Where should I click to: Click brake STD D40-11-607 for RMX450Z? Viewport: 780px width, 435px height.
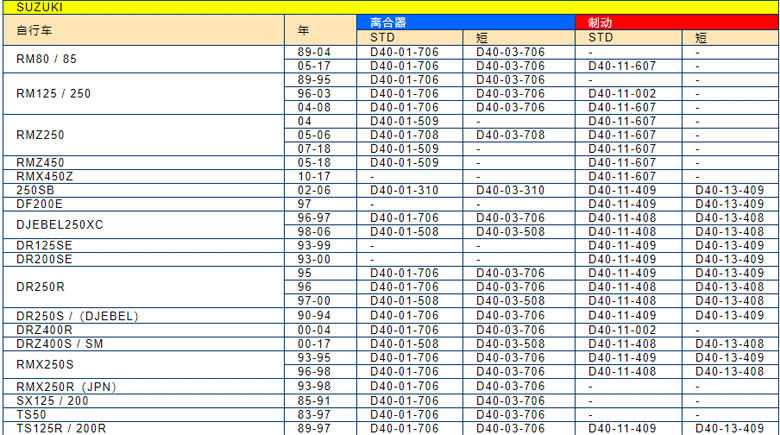point(622,176)
